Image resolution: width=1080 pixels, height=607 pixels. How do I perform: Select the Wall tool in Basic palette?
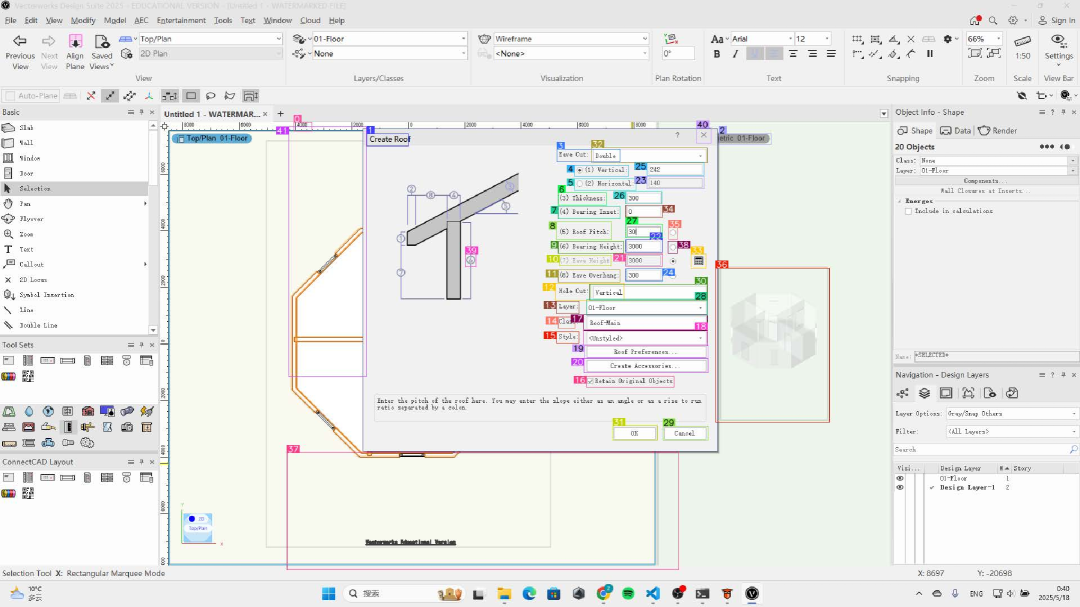click(x=26, y=143)
